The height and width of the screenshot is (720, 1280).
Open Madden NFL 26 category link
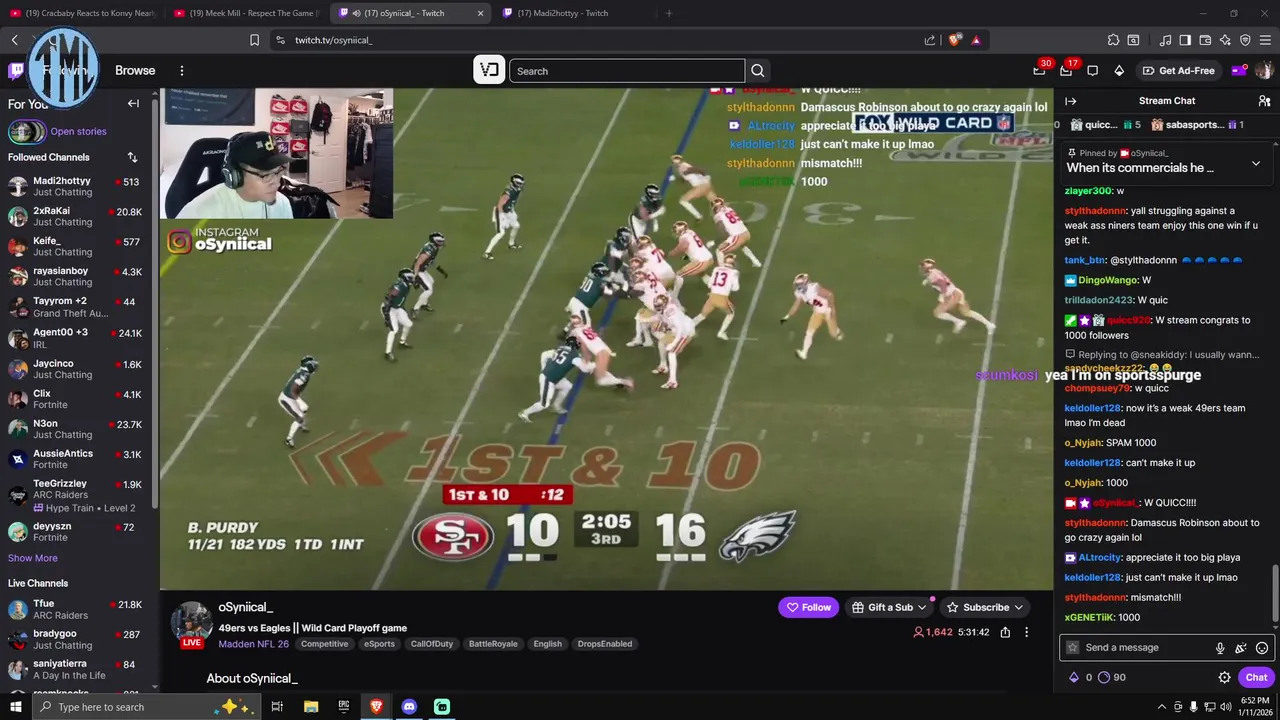pos(253,644)
